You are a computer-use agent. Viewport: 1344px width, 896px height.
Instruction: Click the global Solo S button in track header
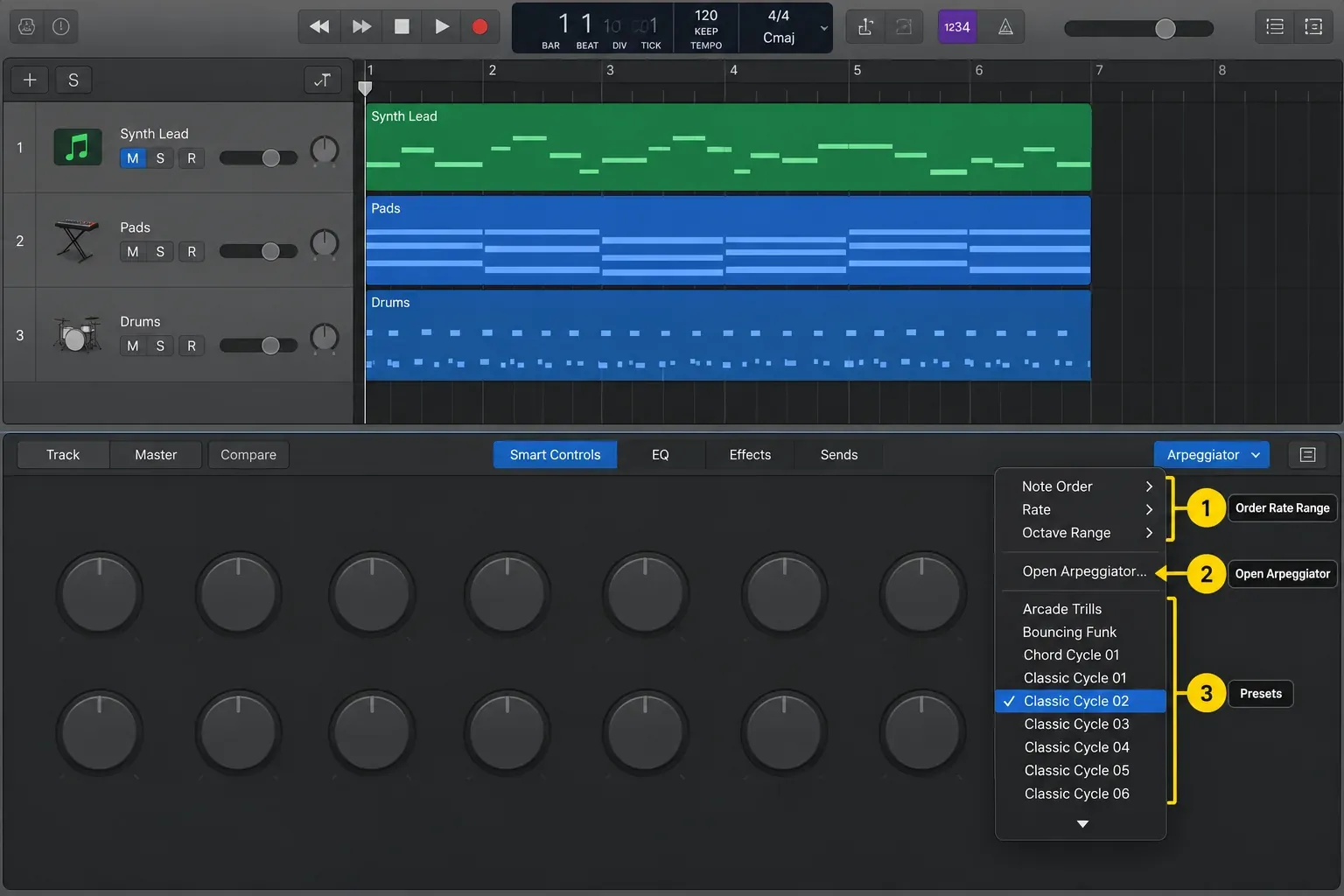click(73, 80)
